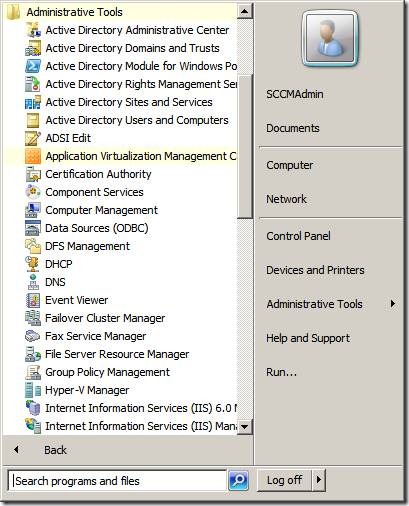Viewport: 409px width, 506px height.
Task: Click the user account picture
Action: (330, 38)
